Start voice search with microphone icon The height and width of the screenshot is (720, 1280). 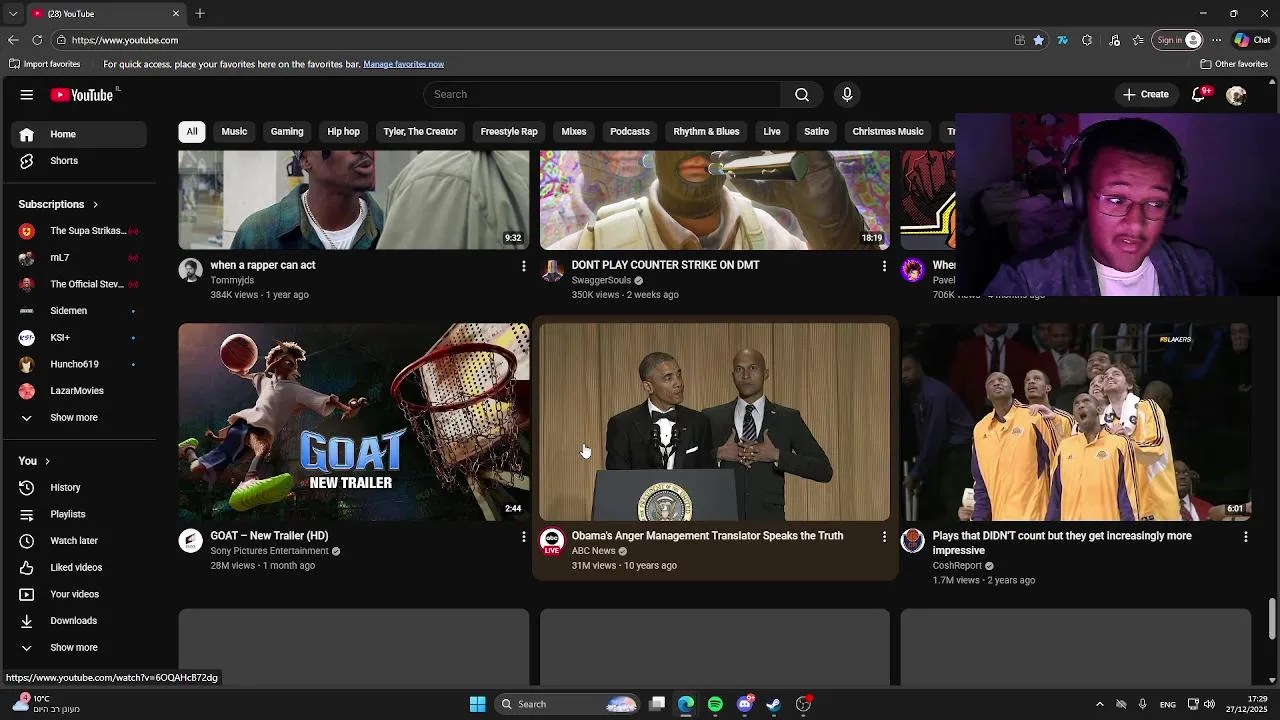pos(847,94)
